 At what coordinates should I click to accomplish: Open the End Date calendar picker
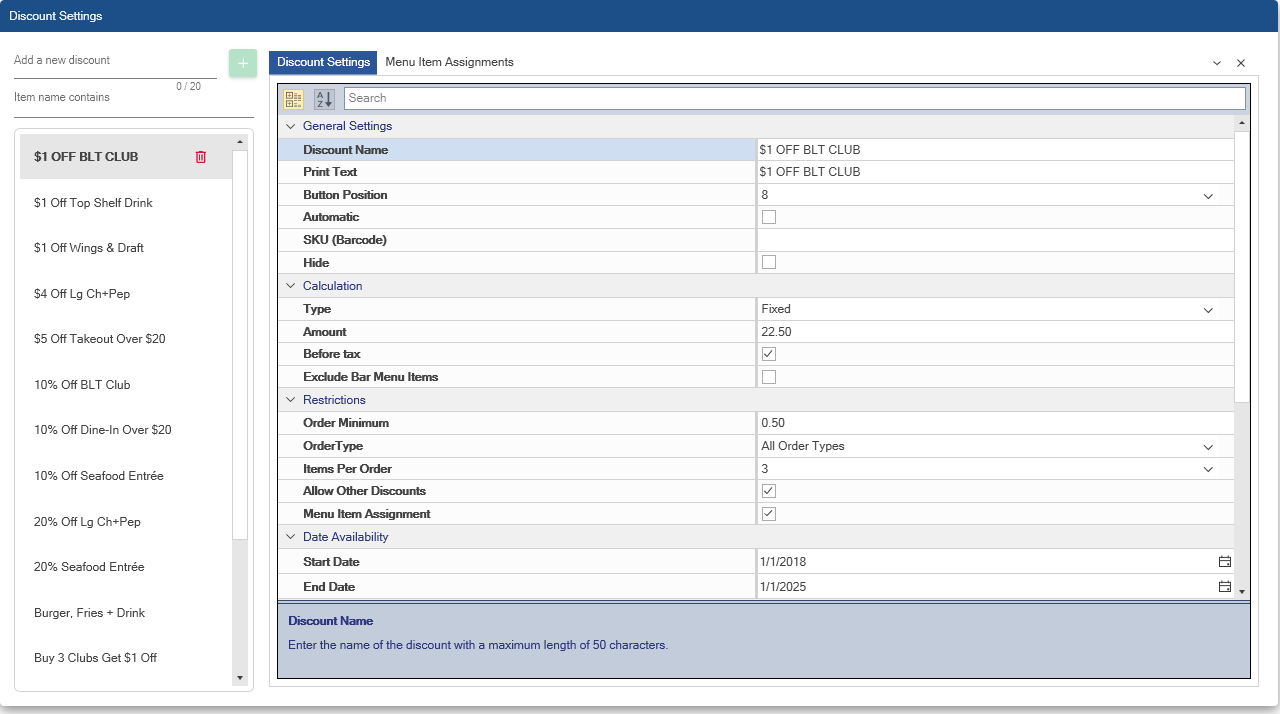pyautogui.click(x=1224, y=587)
